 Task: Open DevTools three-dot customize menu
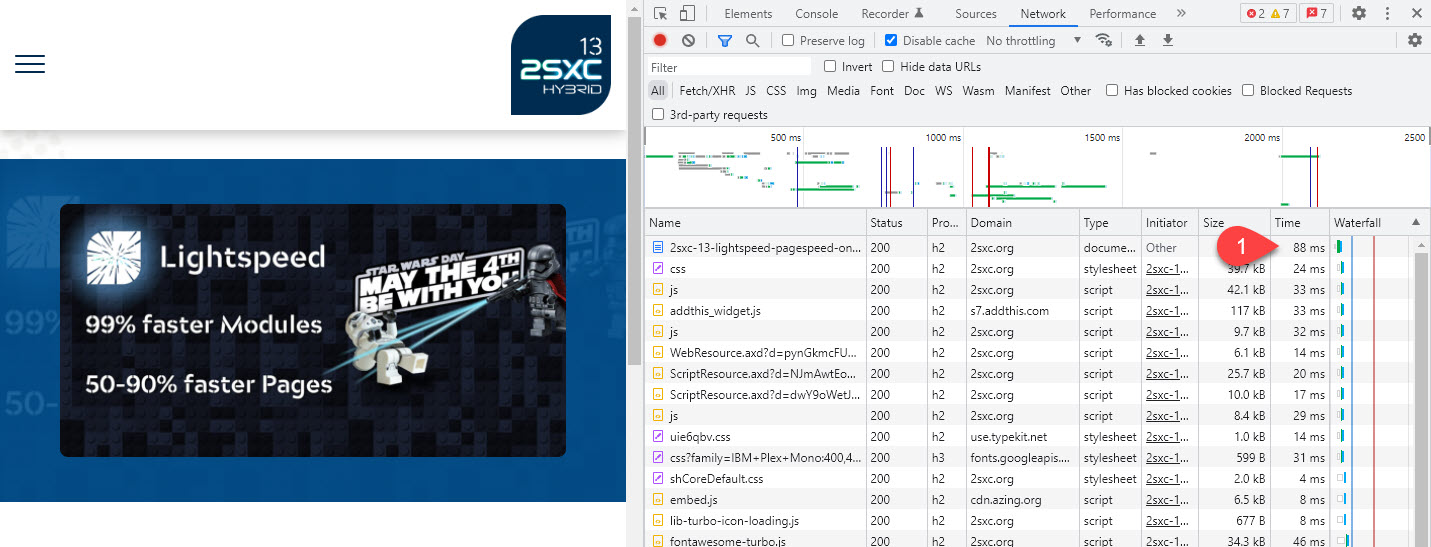click(1387, 14)
